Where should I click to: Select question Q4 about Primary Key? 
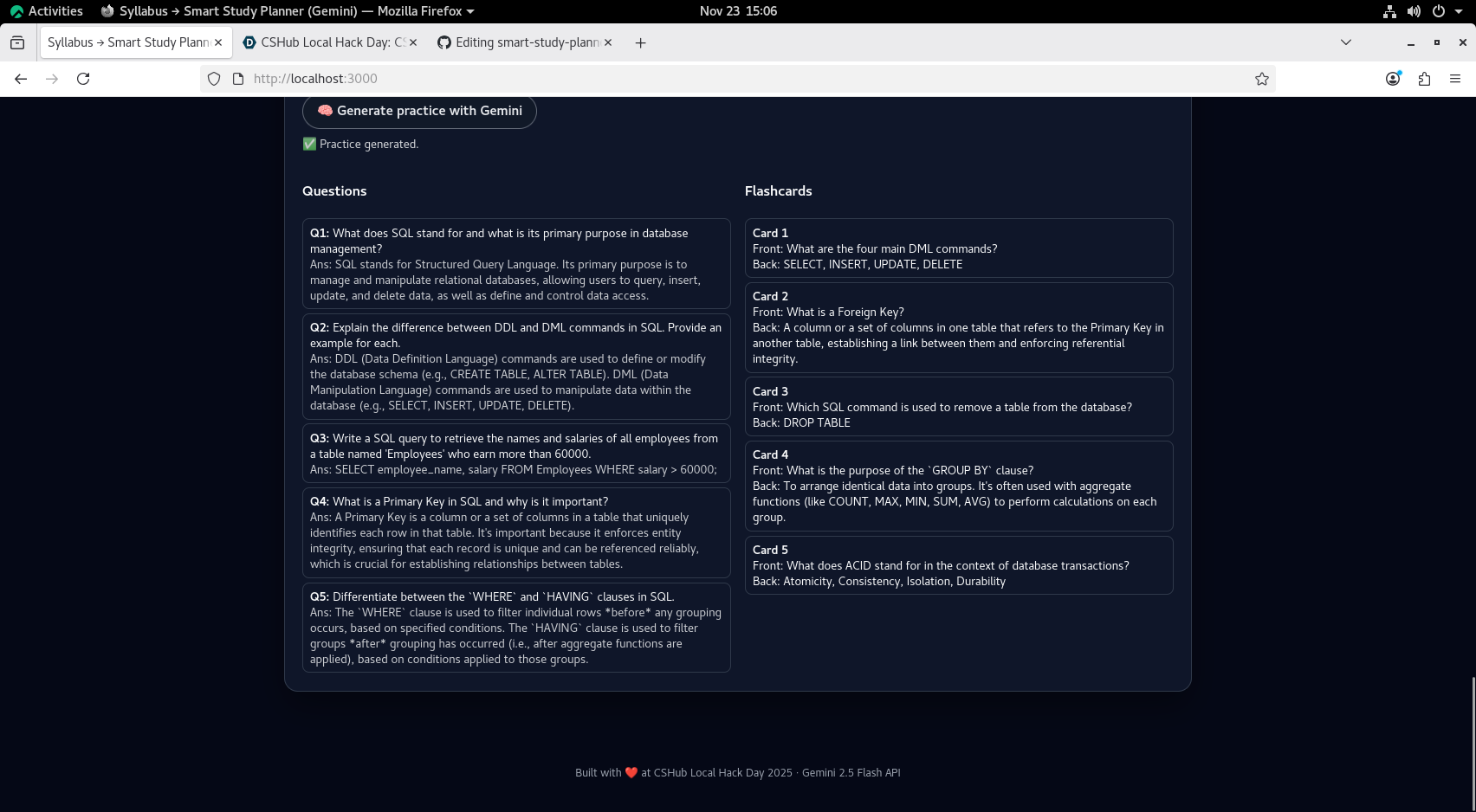coord(516,532)
